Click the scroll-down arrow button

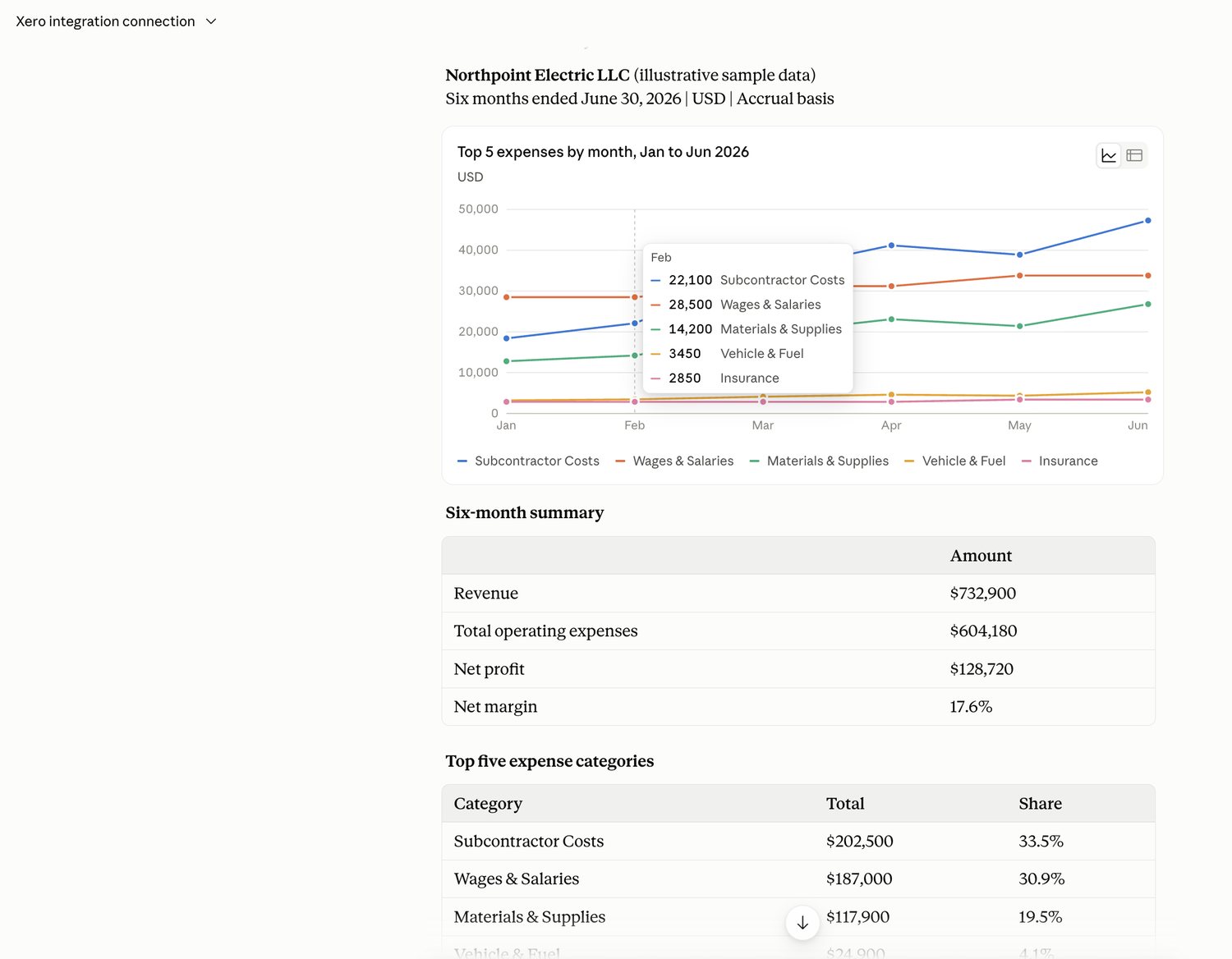(x=802, y=923)
